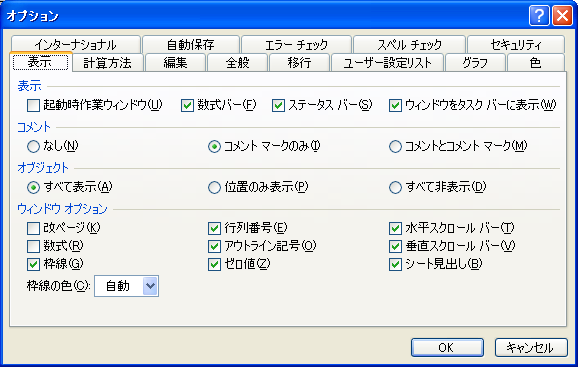Uncheck the シート見出し checkbox
The height and width of the screenshot is (367, 578).
[395, 264]
